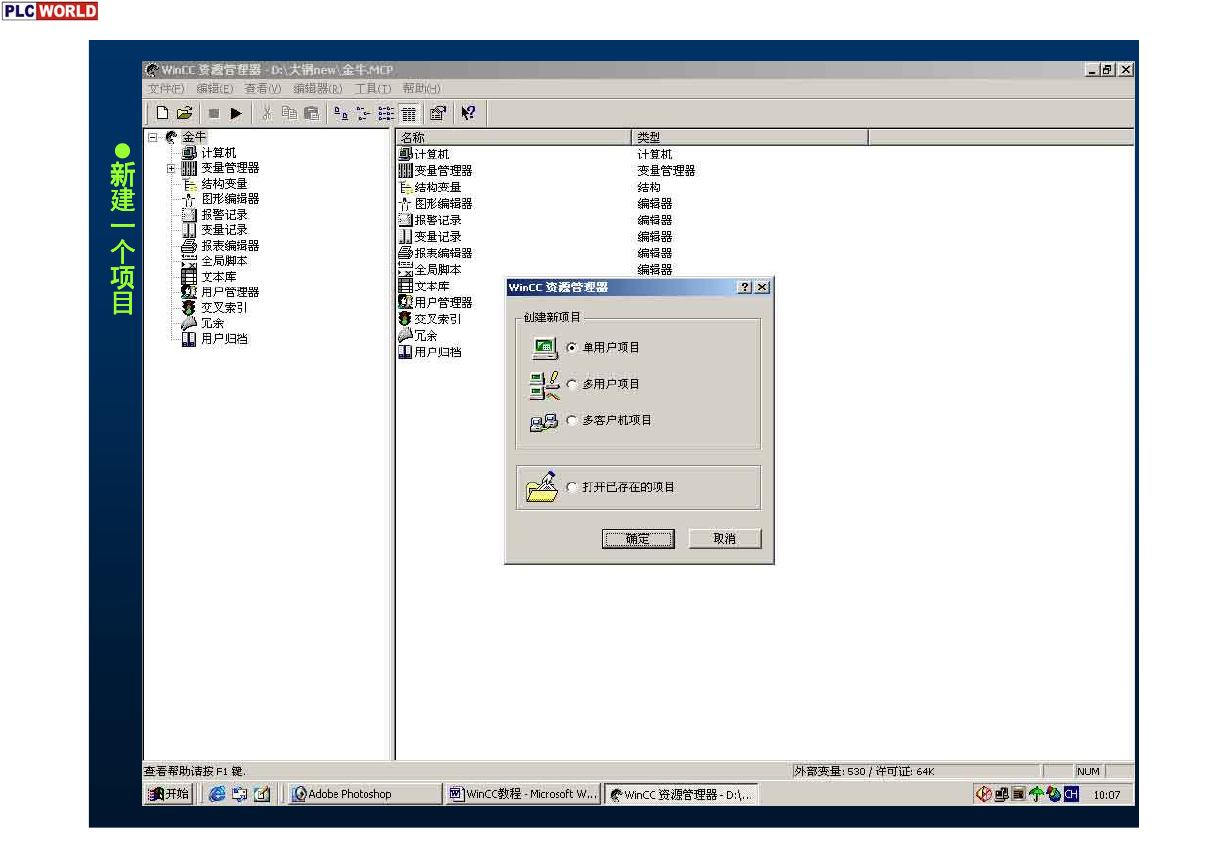The height and width of the screenshot is (868, 1228).
Task: Select 金牛 project root label
Action: [194, 137]
